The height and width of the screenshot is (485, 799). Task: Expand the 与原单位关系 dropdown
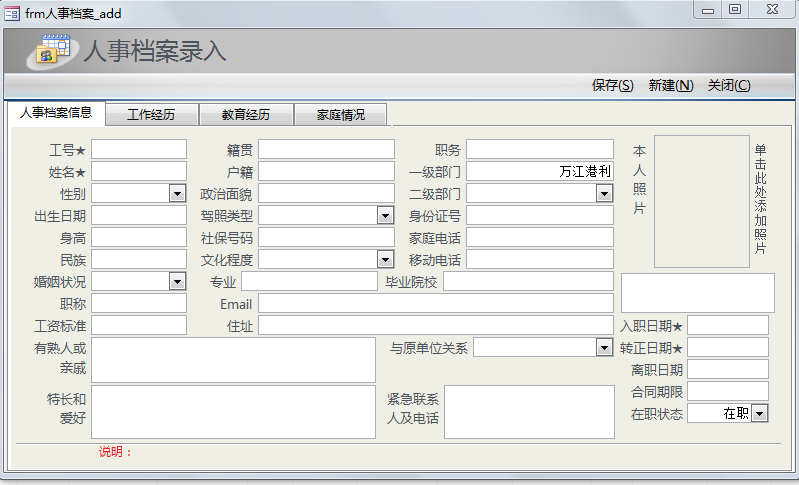604,348
